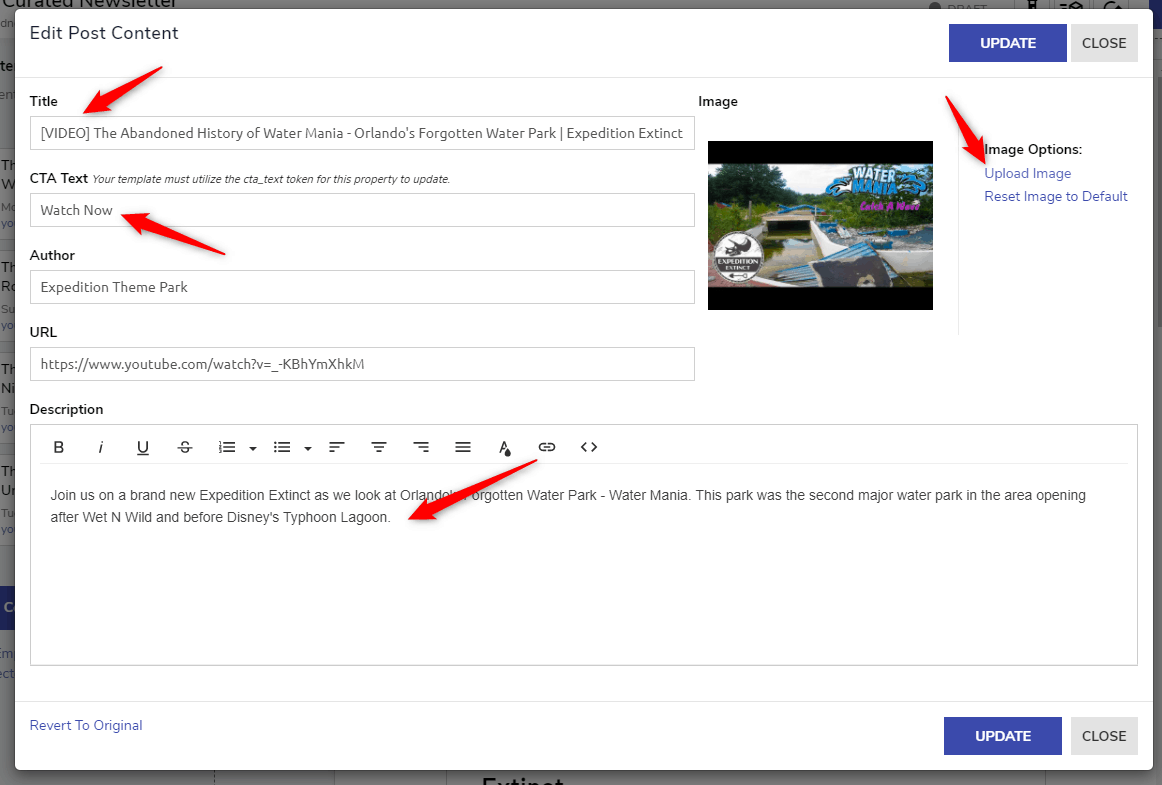Image resolution: width=1162 pixels, height=785 pixels.
Task: Click the top CLOSE button
Action: (x=1104, y=43)
